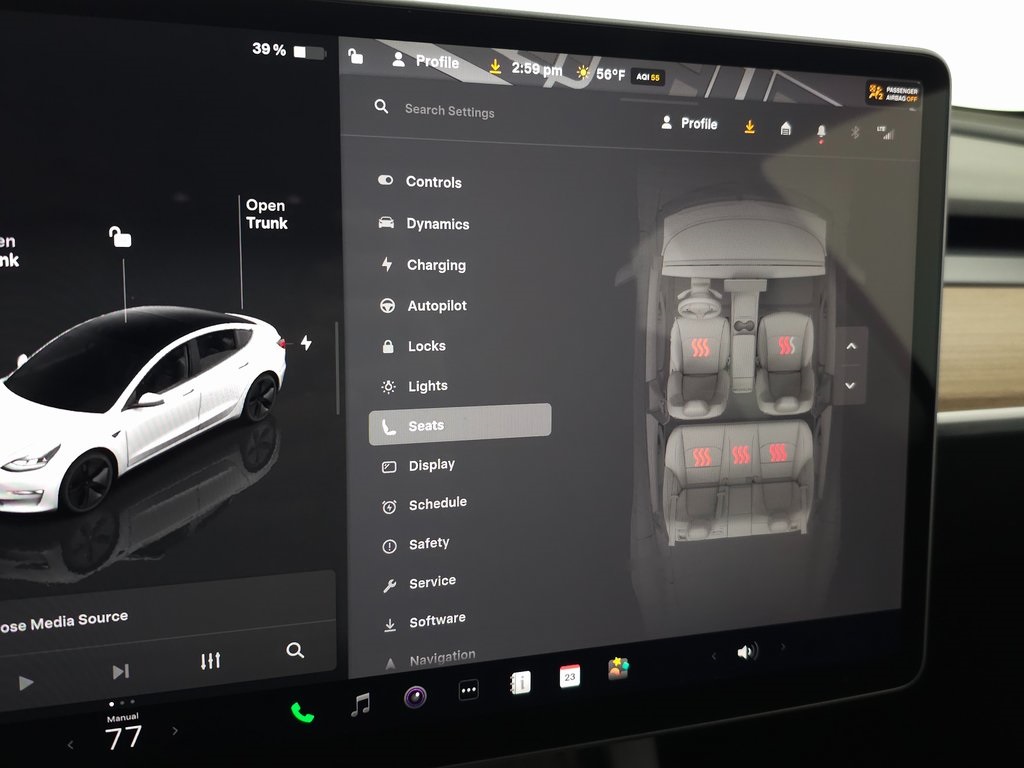Tap the lightning bolt charge port icon
The image size is (1024, 768).
[306, 341]
